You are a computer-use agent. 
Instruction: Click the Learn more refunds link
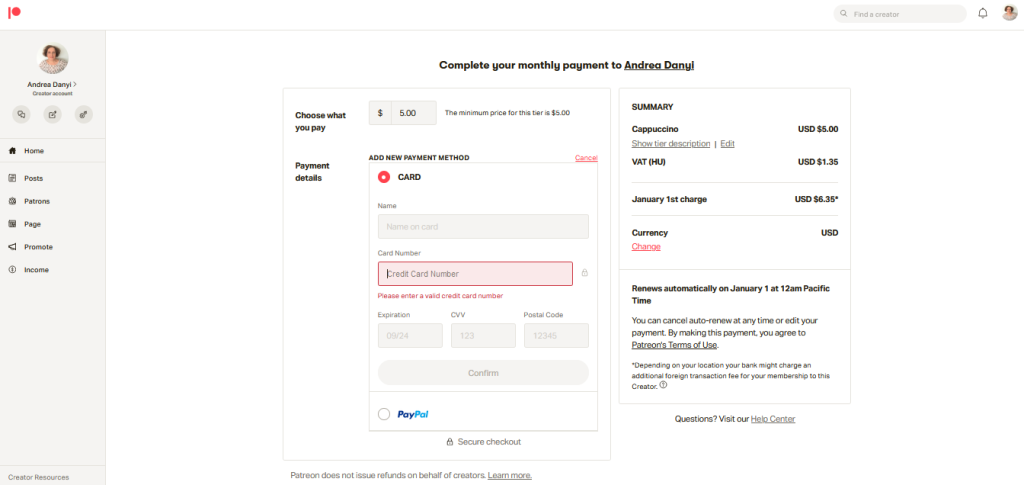(509, 475)
